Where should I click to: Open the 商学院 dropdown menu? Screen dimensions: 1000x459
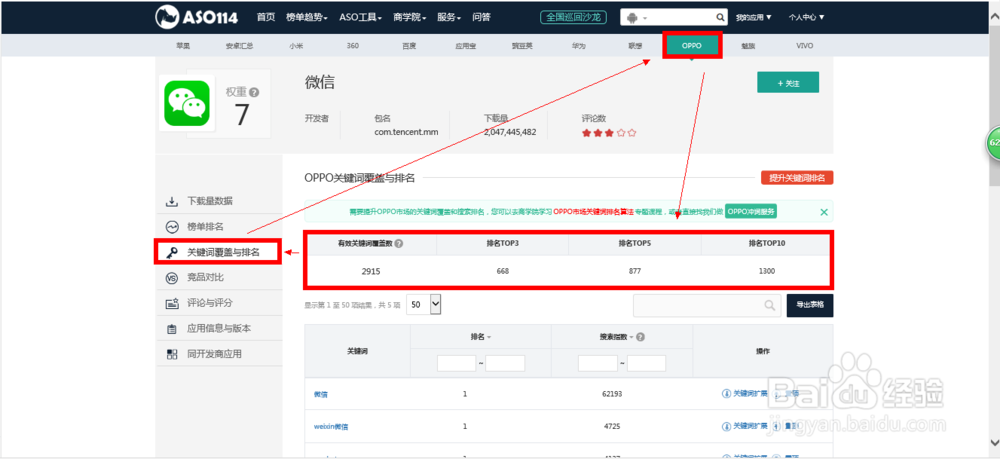click(x=409, y=18)
